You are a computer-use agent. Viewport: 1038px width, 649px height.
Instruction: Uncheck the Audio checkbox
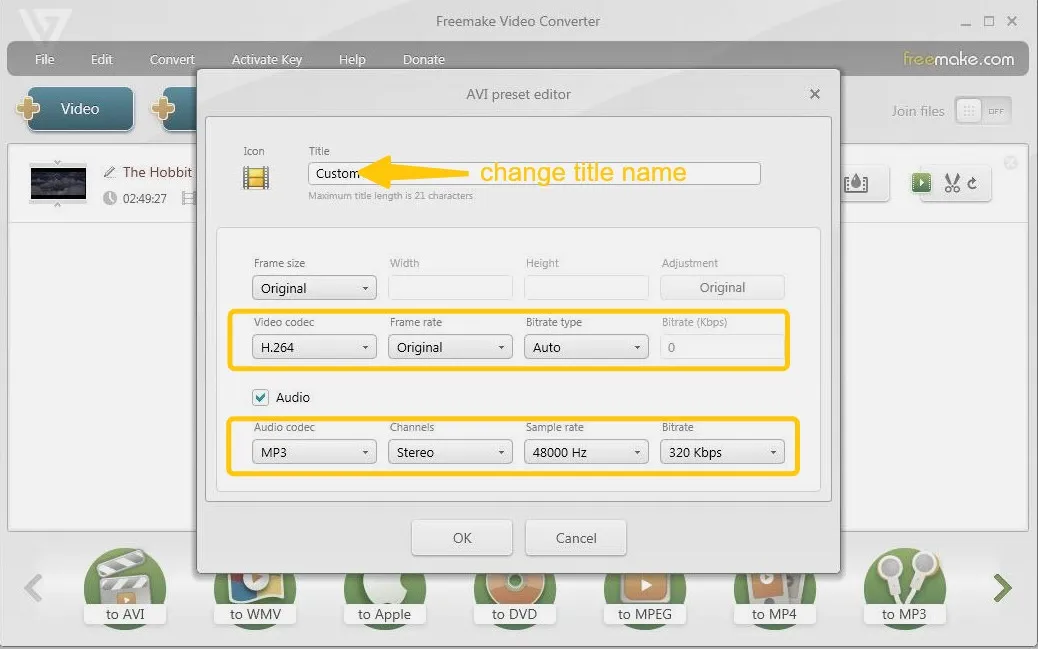click(x=260, y=397)
